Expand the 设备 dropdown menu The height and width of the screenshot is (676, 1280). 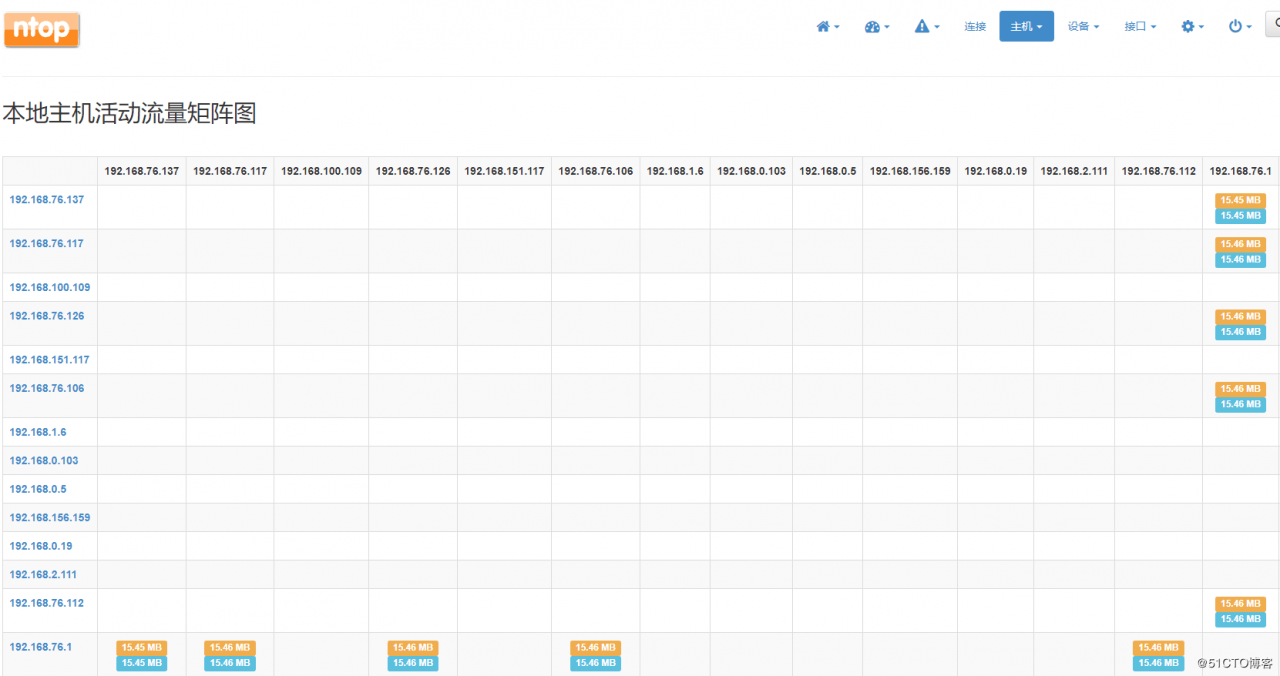[x=1083, y=27]
